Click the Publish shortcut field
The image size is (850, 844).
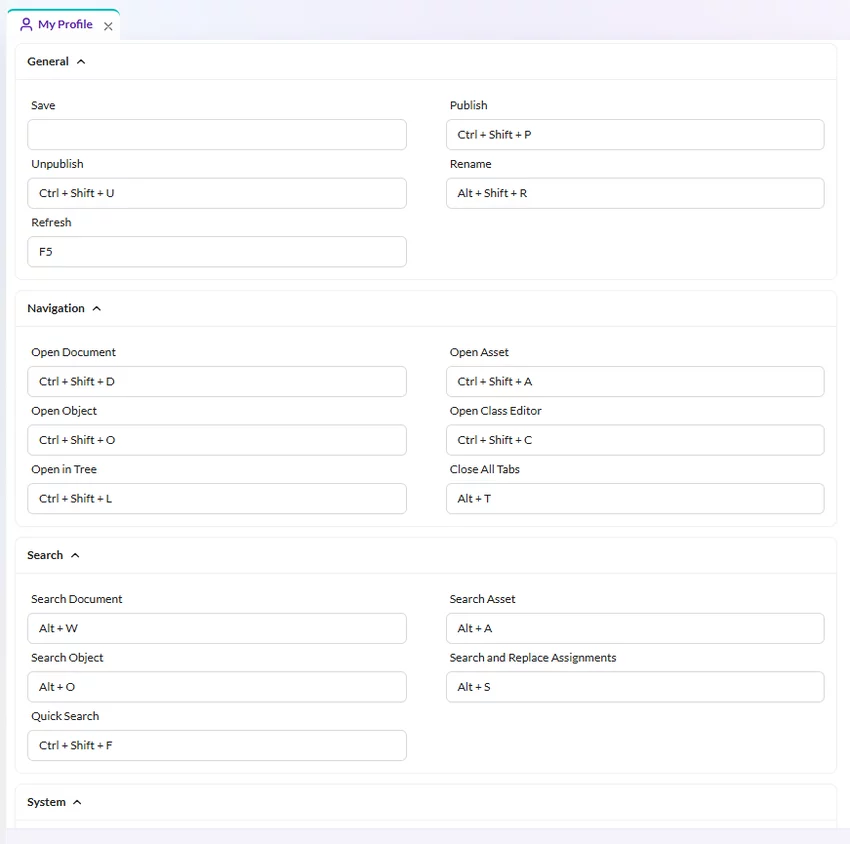[x=635, y=134]
